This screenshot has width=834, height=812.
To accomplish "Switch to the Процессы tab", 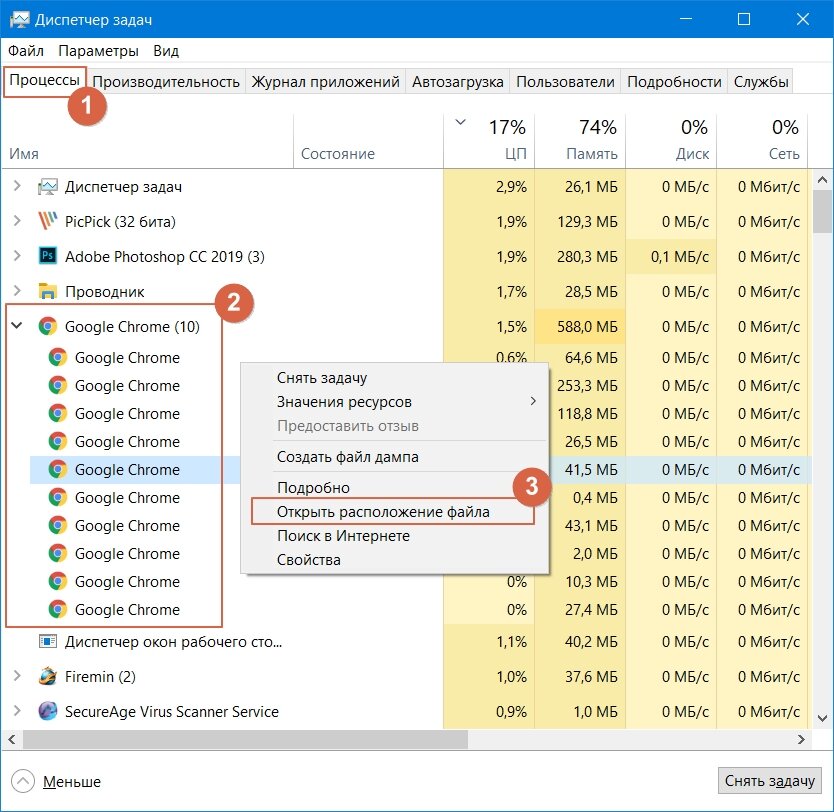I will pos(45,80).
